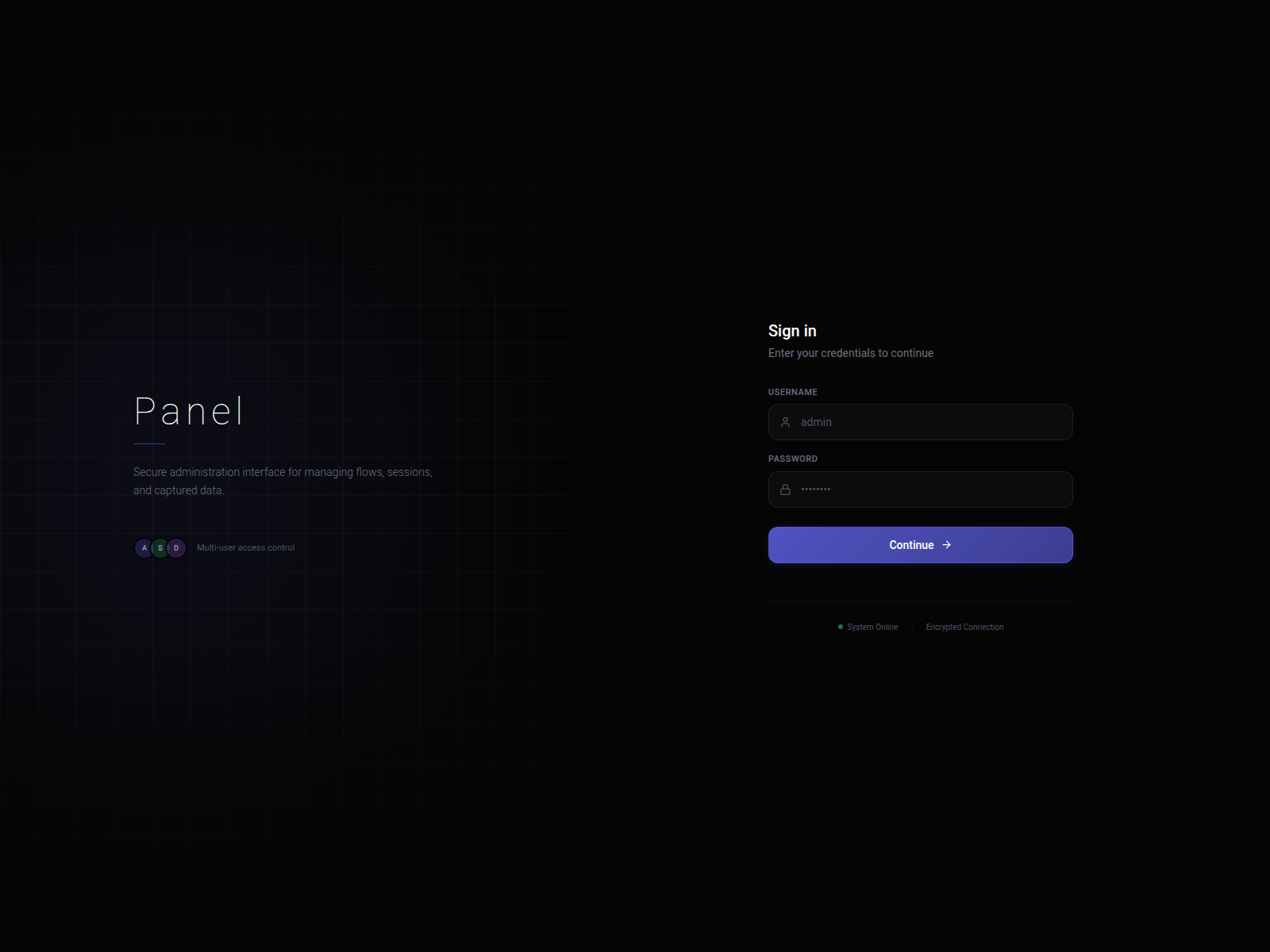Image resolution: width=1270 pixels, height=952 pixels.
Task: Click the secure administration interface description
Action: click(283, 481)
